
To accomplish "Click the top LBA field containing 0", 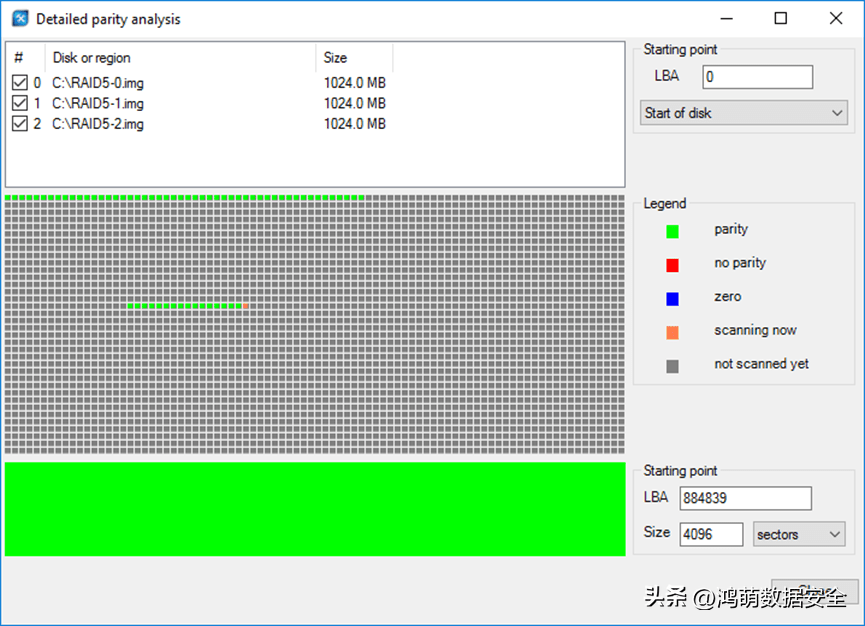I will (x=757, y=77).
